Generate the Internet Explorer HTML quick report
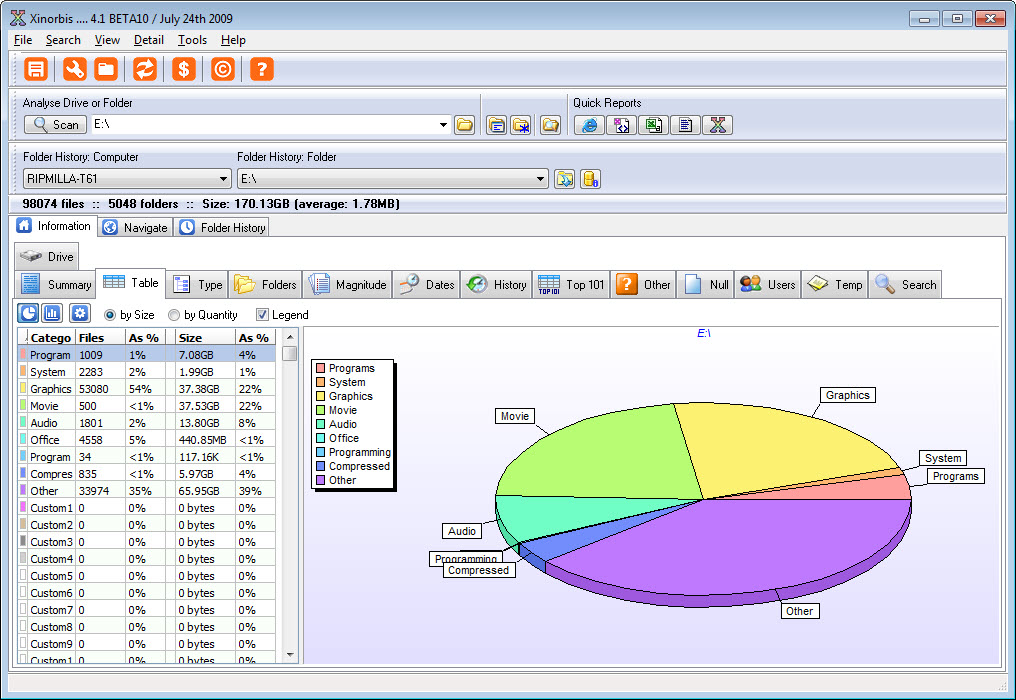 [x=589, y=125]
